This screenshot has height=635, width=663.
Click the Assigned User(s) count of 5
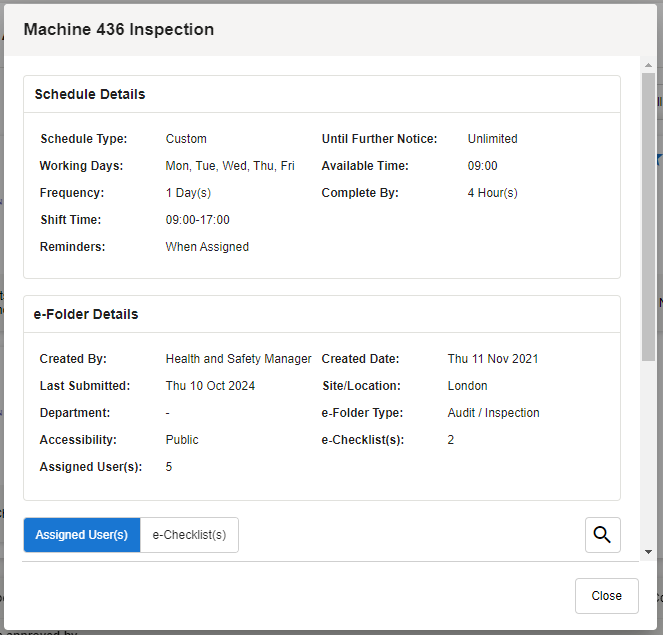(x=169, y=467)
